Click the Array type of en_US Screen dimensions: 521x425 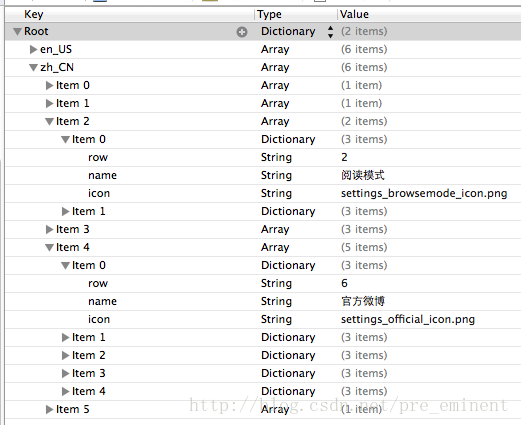click(x=275, y=50)
